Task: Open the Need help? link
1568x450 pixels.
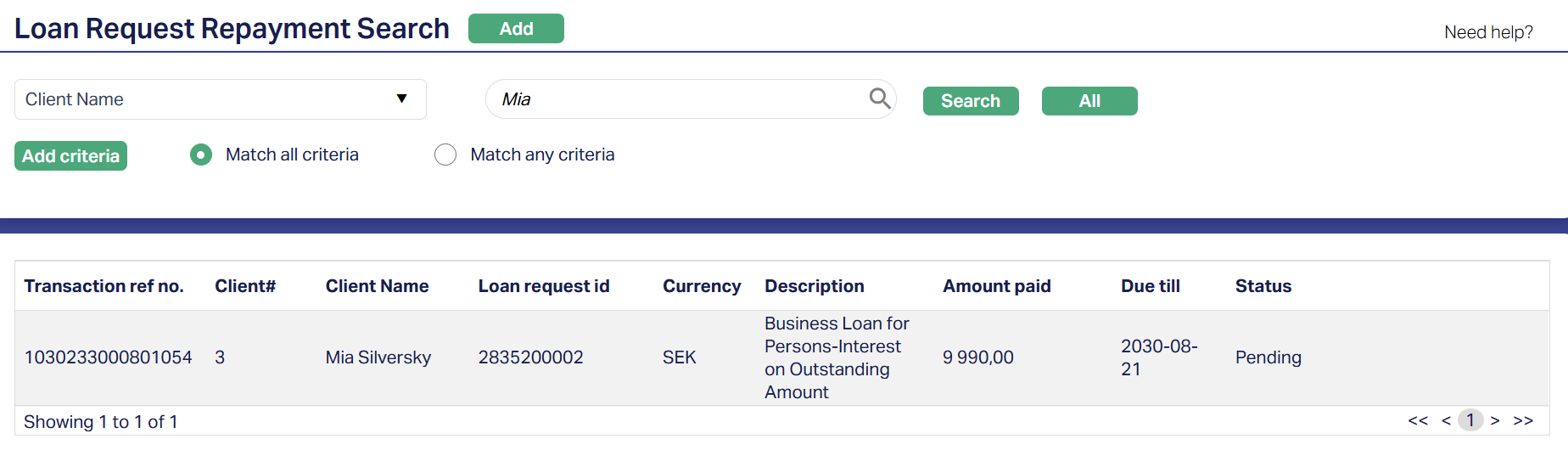Action: 1488,32
